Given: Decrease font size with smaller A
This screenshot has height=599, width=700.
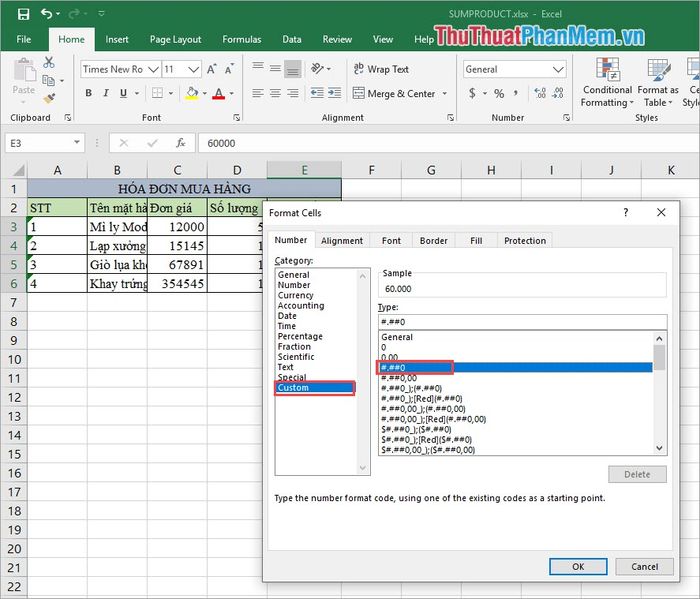Looking at the screenshot, I should (x=229, y=69).
